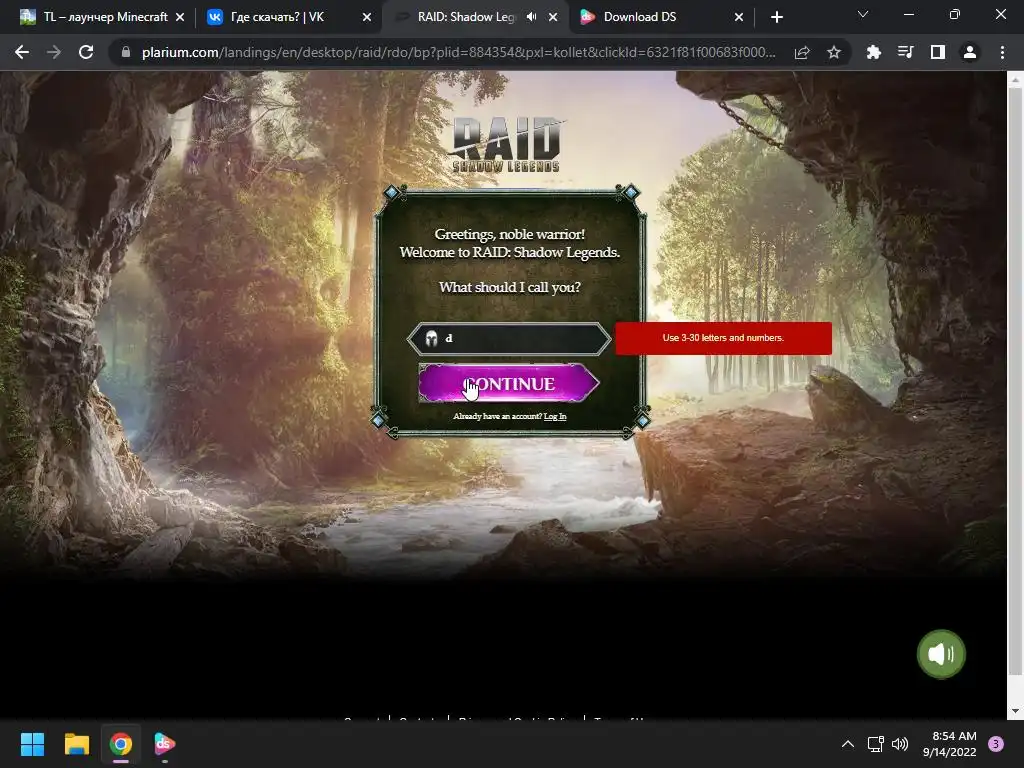Viewport: 1024px width, 768px height.
Task: Mute the RAID tab audio indicator
Action: point(532,17)
